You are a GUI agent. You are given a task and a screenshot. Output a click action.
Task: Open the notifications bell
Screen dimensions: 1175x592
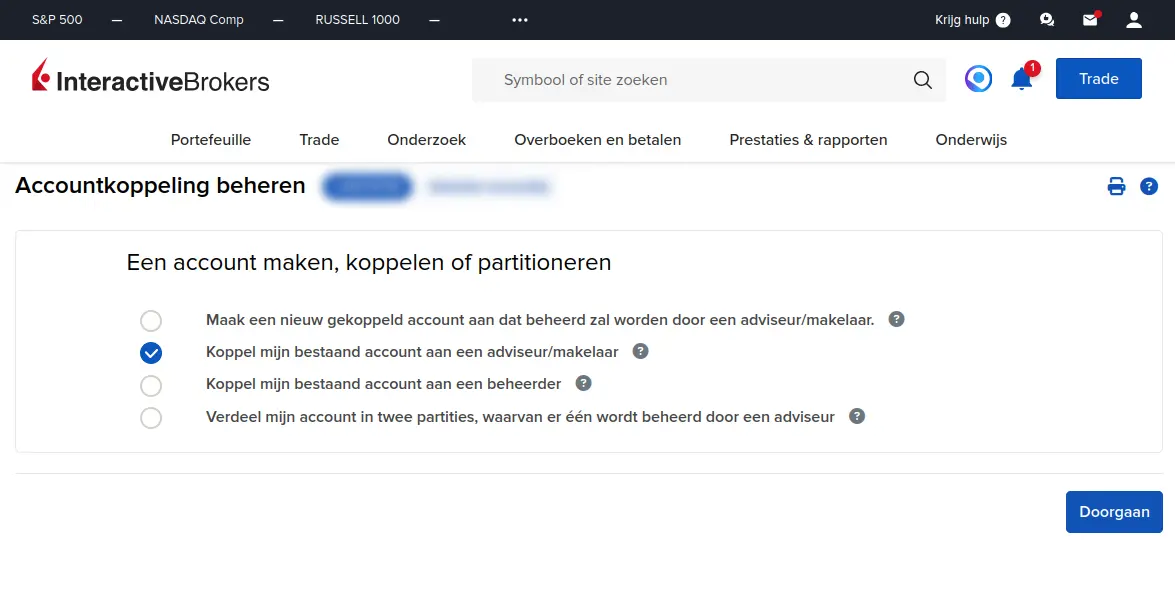(x=1021, y=79)
